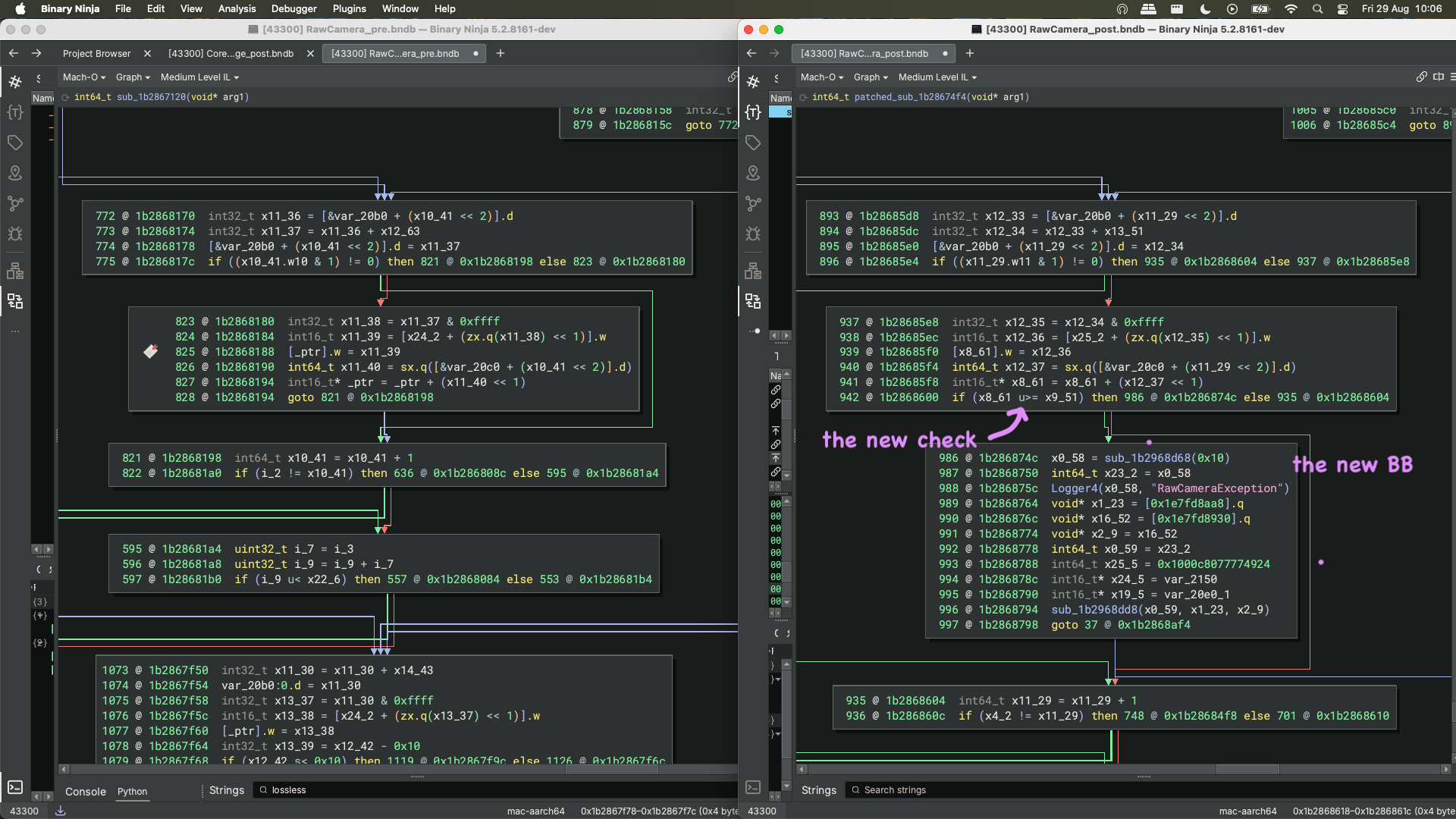The image size is (1456, 819).
Task: Add a new tab in the right window
Action: pos(969,53)
